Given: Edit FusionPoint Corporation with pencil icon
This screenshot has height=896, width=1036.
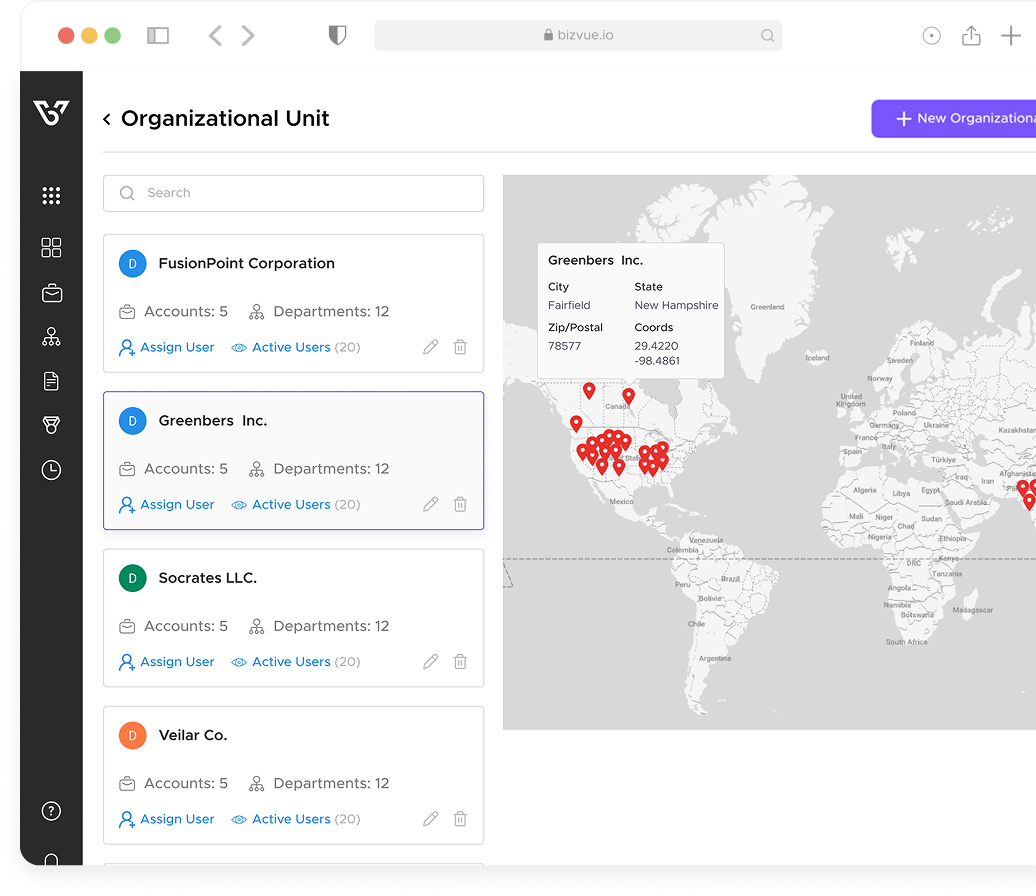Looking at the screenshot, I should tap(430, 347).
